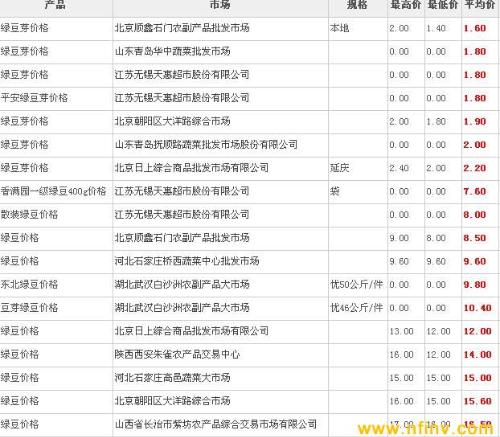Click specification 优50公斤/件

tap(356, 285)
